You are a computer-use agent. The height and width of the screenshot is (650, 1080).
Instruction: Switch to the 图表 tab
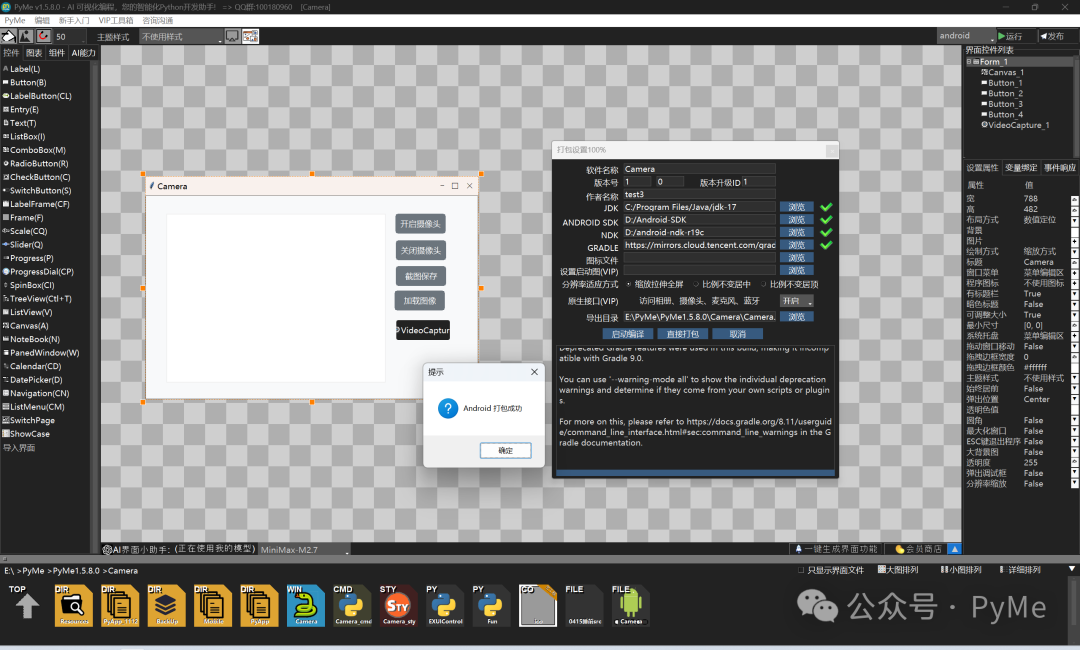click(x=34, y=52)
